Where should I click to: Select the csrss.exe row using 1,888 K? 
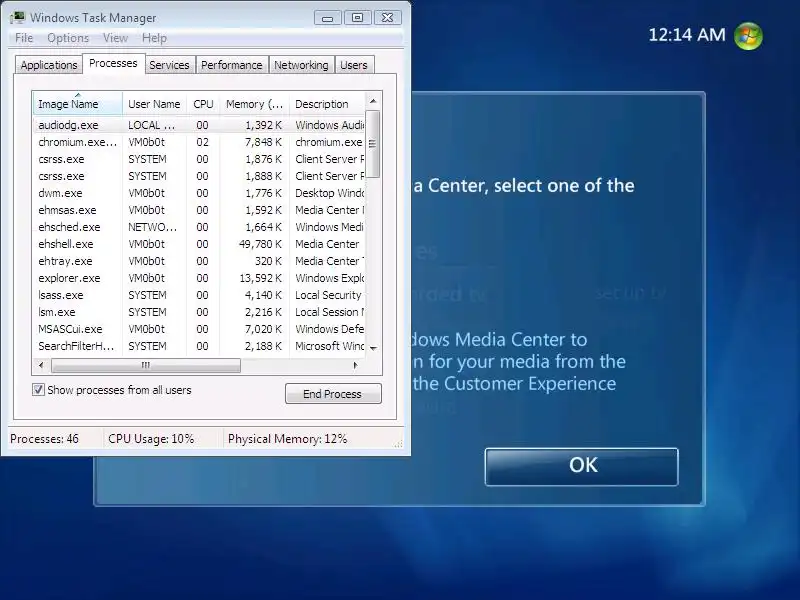click(x=199, y=176)
